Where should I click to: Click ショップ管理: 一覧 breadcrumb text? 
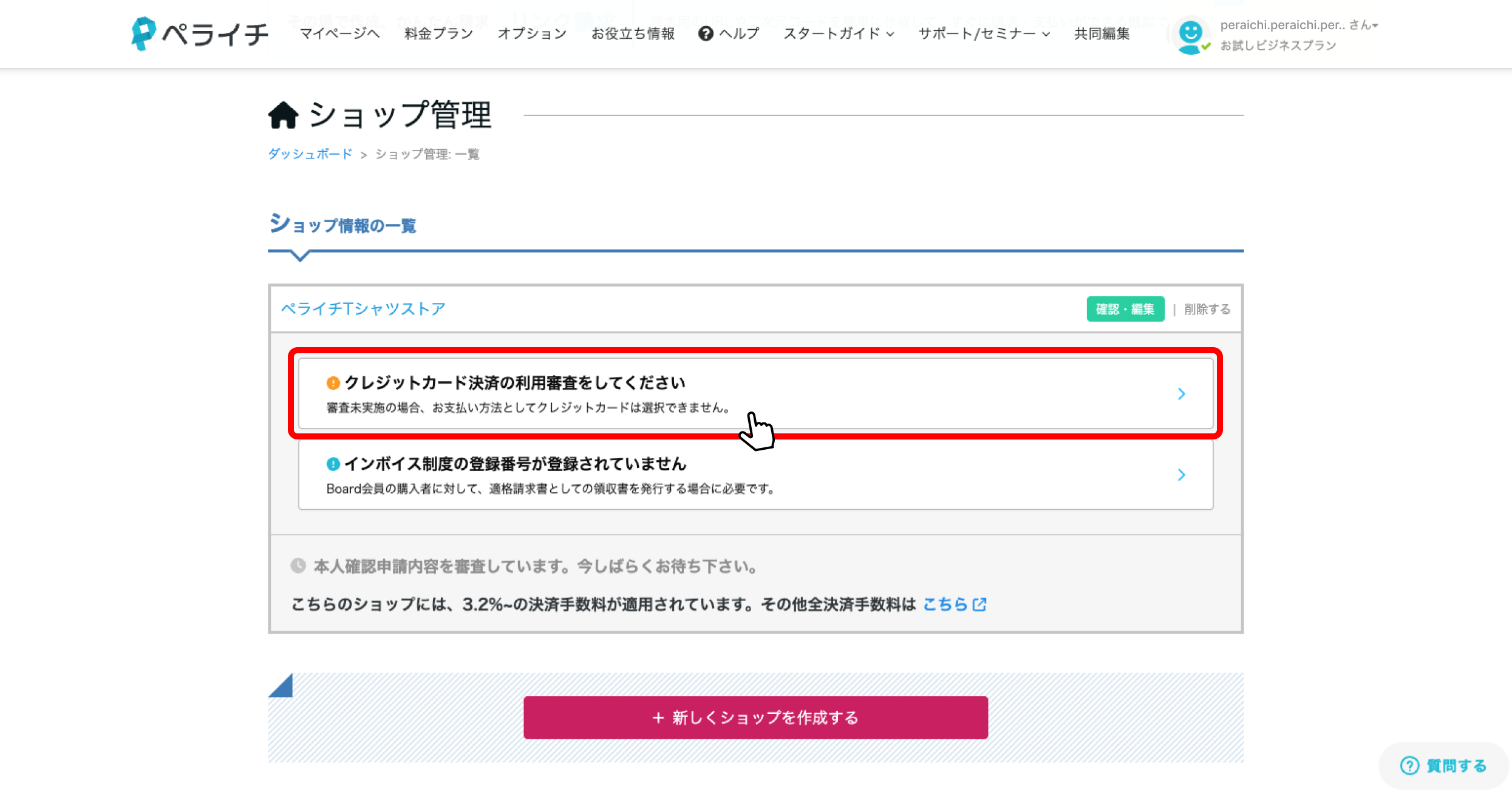click(x=427, y=154)
